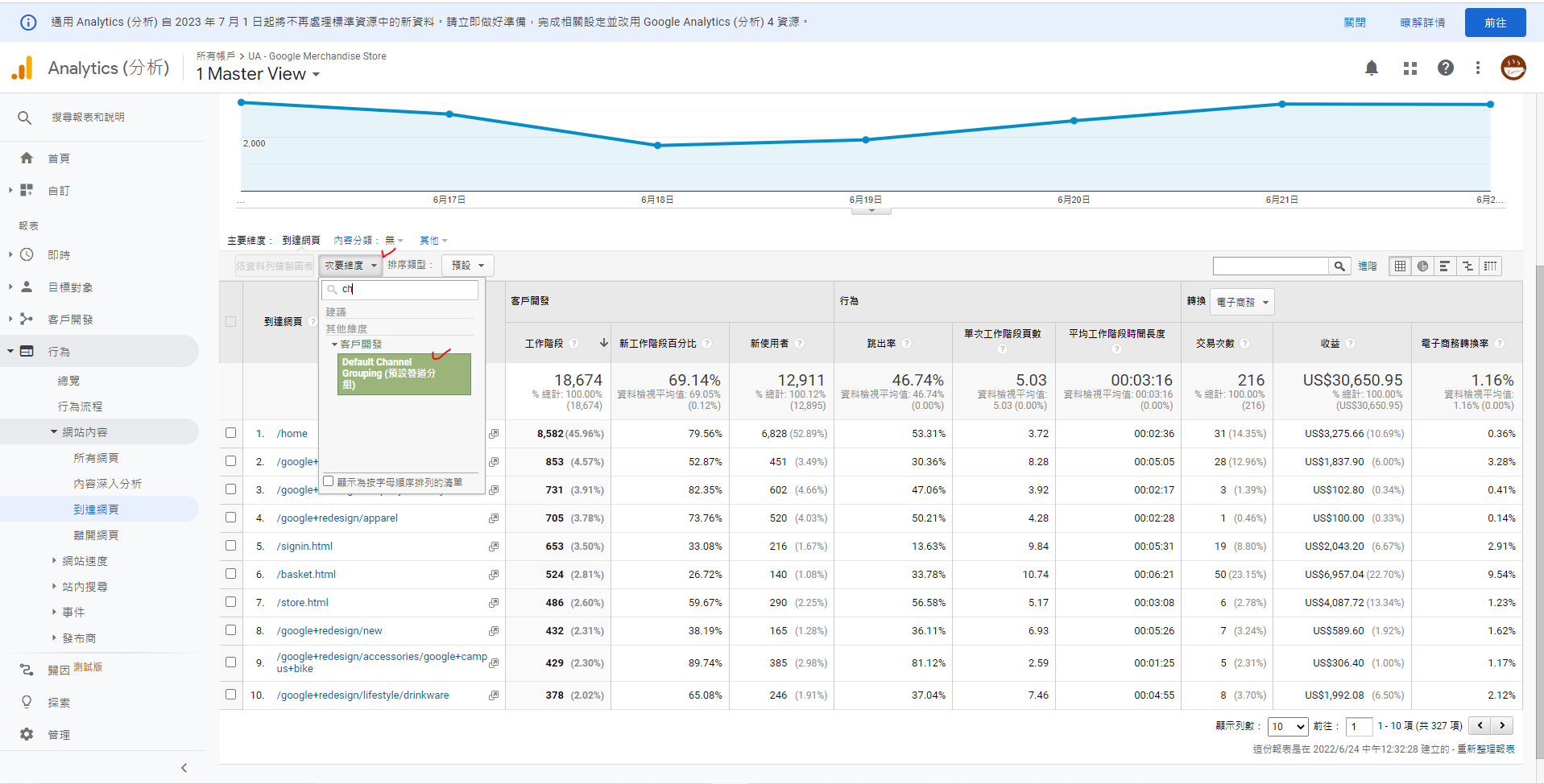Click the table filter search box

click(x=1271, y=266)
